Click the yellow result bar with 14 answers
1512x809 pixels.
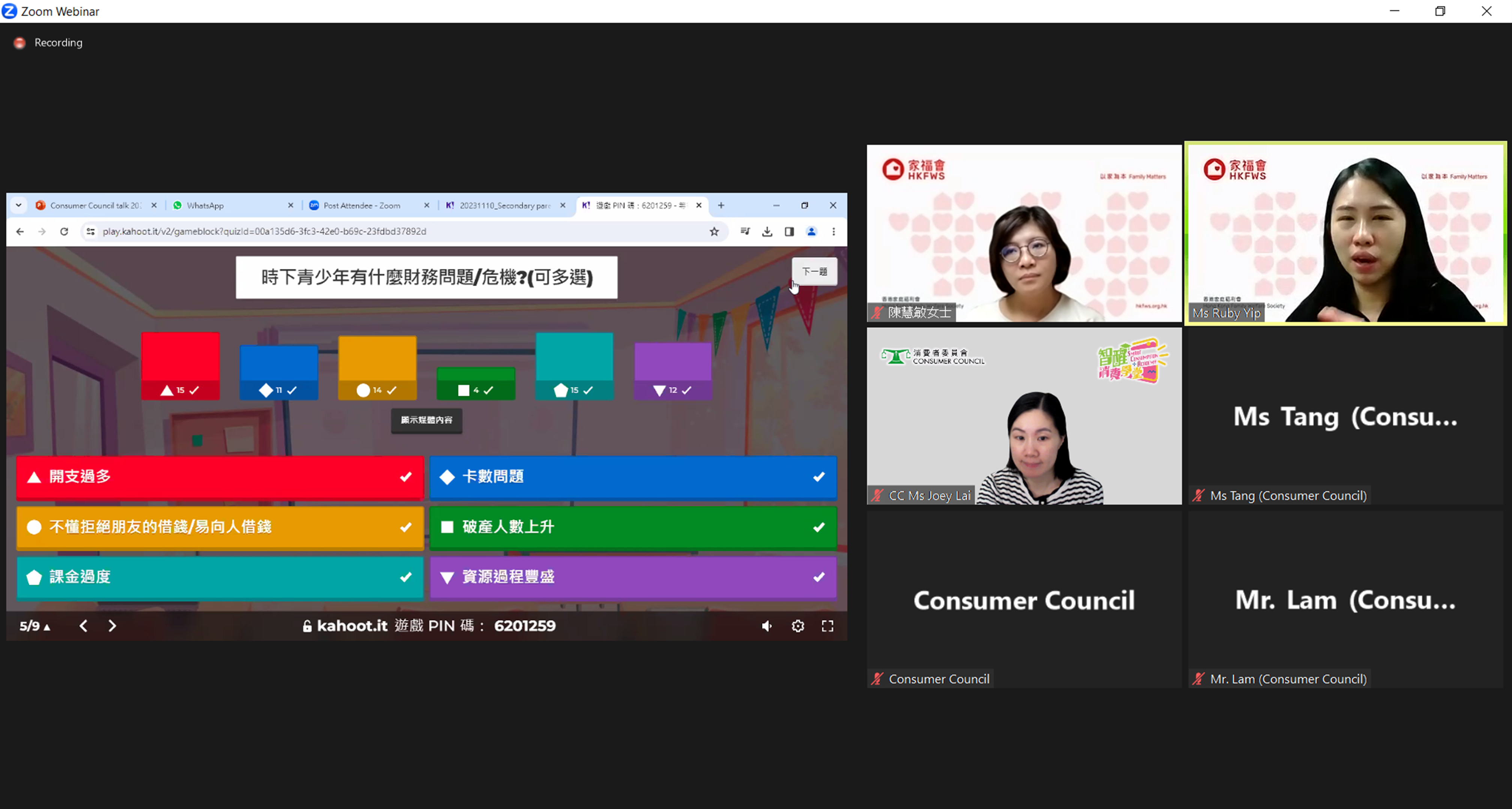[377, 368]
